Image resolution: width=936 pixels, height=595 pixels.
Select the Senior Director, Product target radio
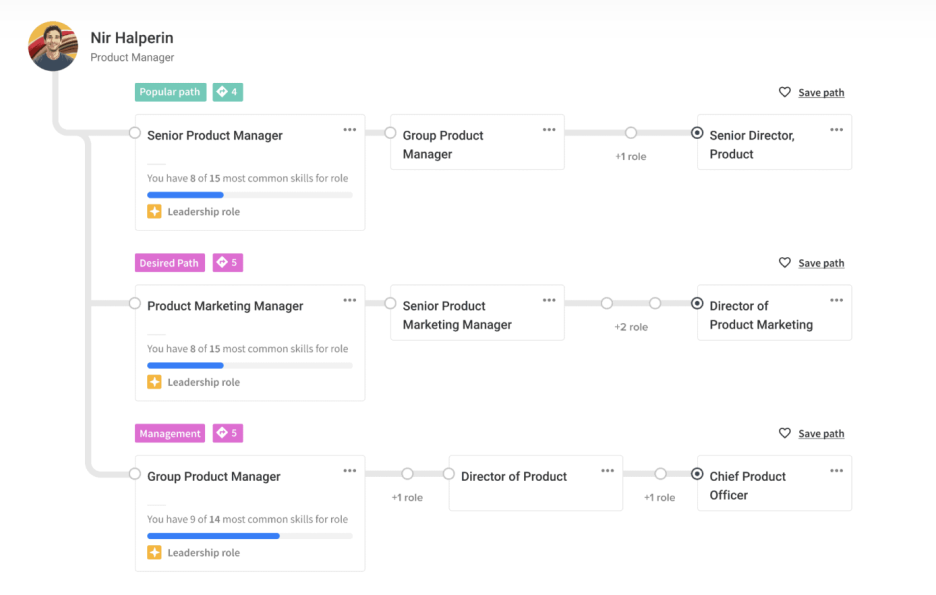tap(697, 133)
